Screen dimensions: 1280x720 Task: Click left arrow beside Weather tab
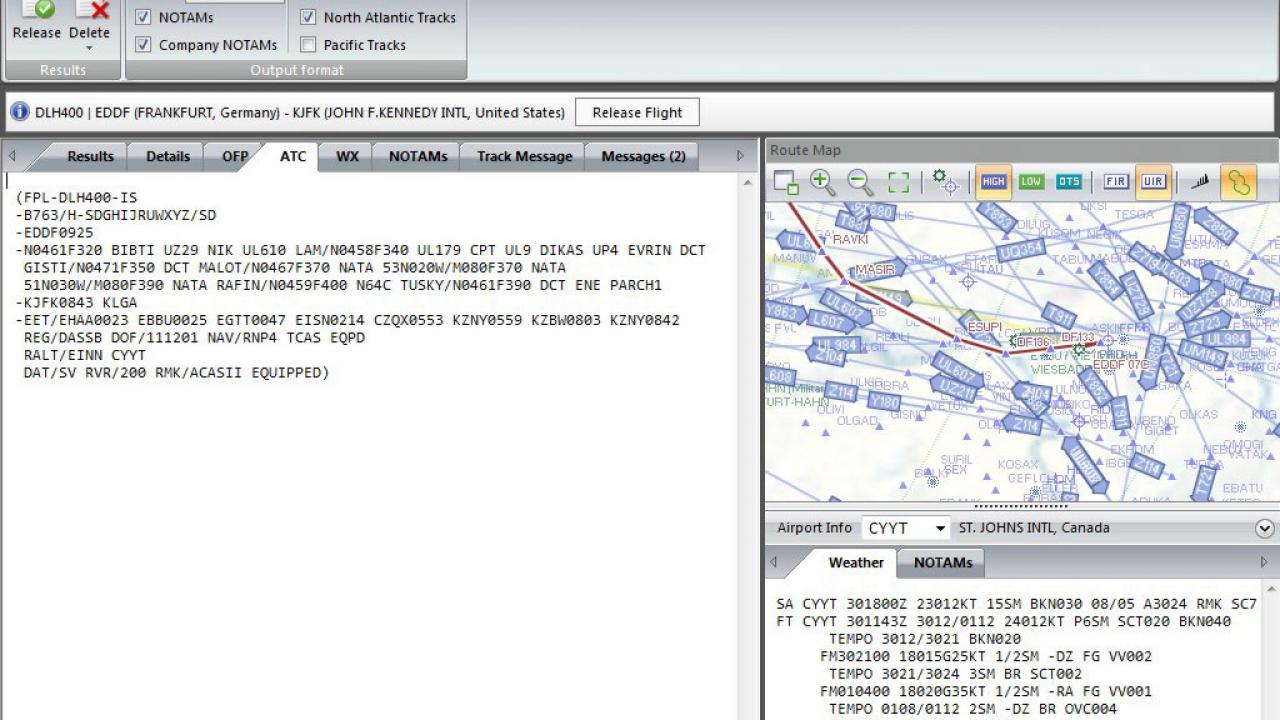point(774,562)
